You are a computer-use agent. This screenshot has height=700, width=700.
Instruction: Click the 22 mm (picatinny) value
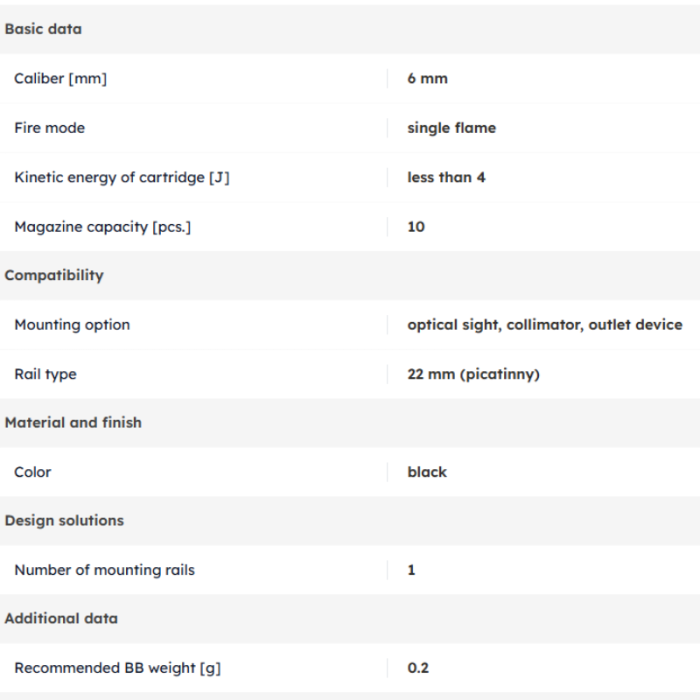[473, 374]
